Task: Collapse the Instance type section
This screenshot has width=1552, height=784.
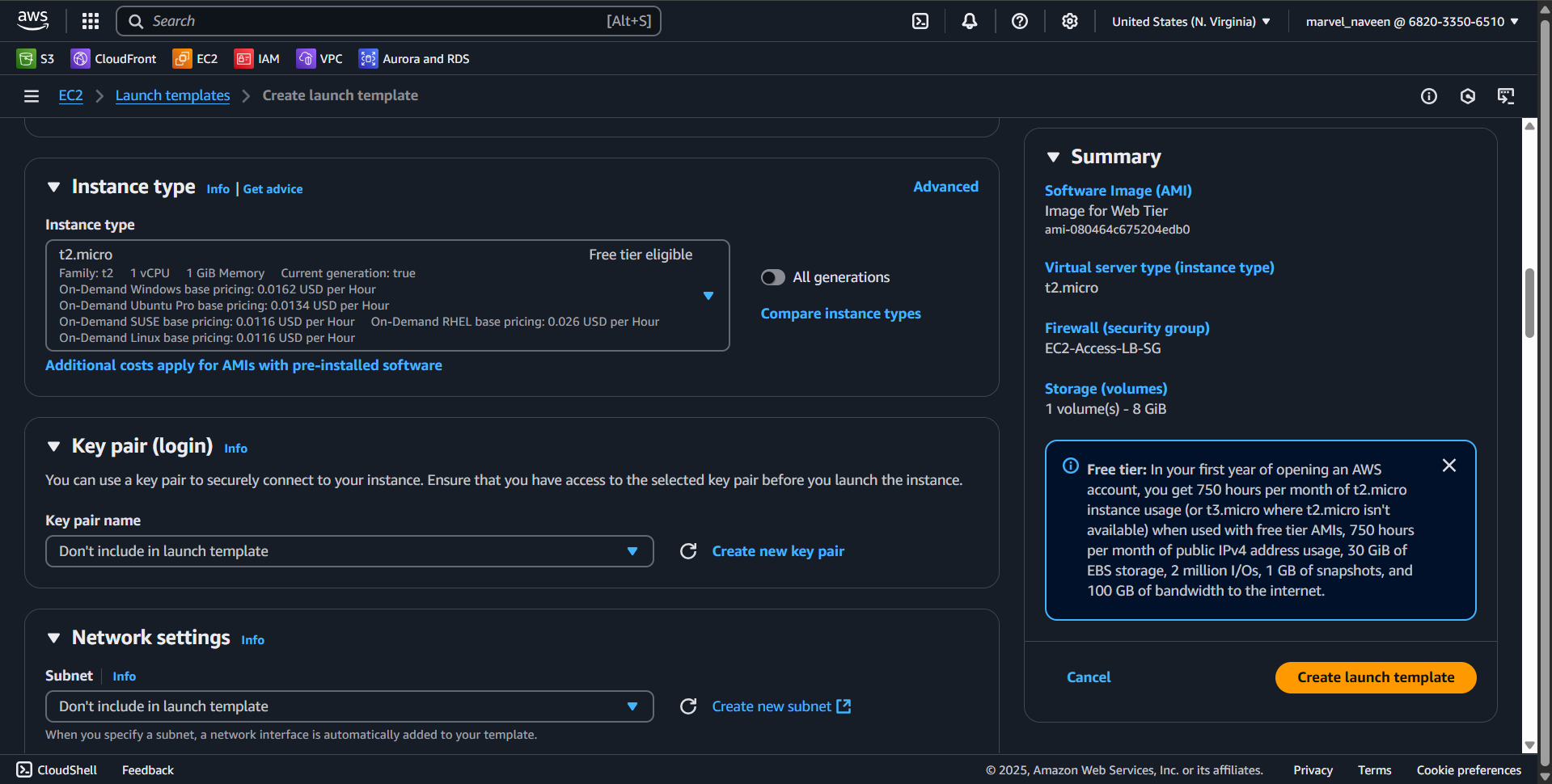Action: coord(54,187)
